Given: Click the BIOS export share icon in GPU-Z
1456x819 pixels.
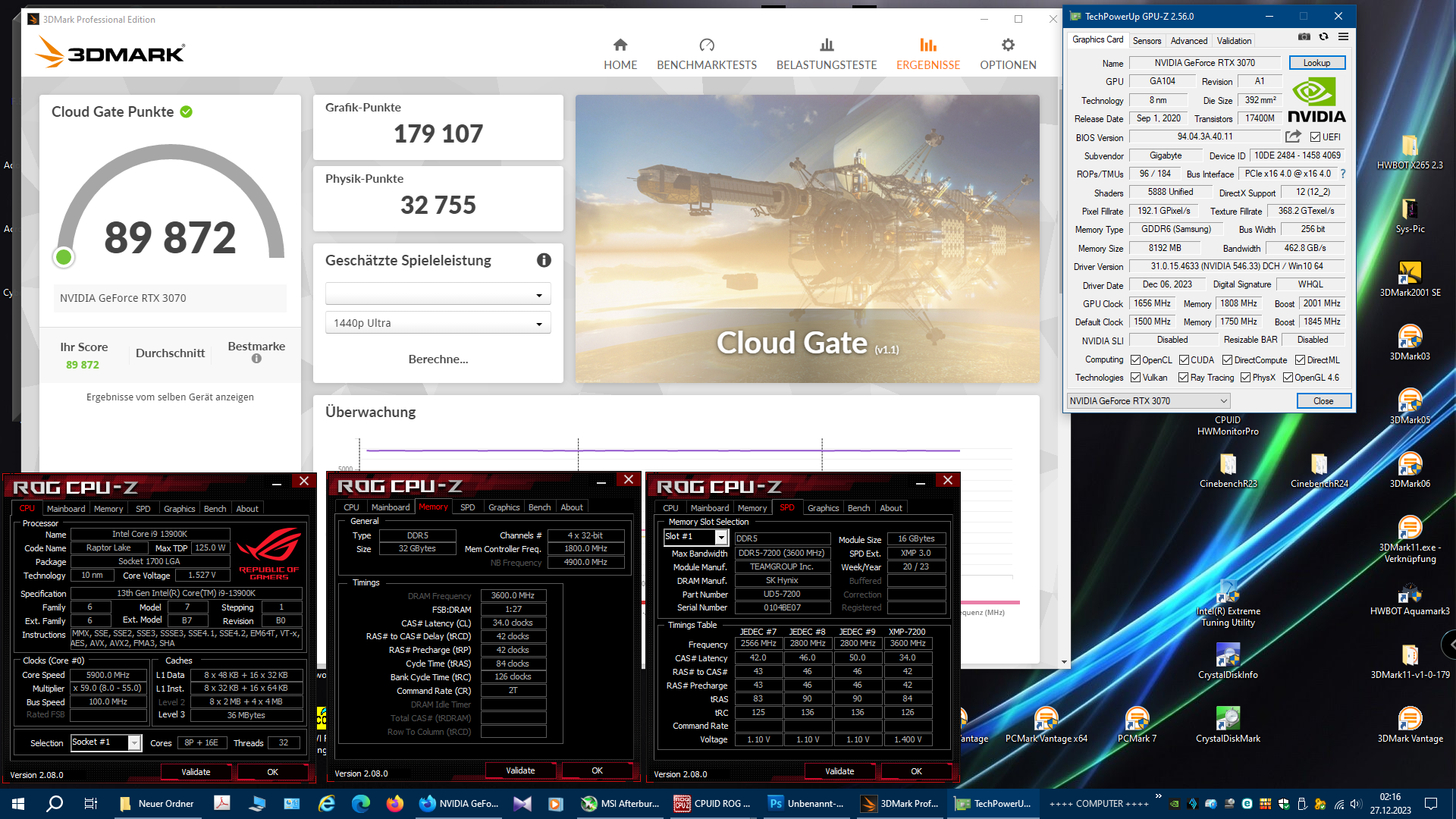Looking at the screenshot, I should point(1293,136).
